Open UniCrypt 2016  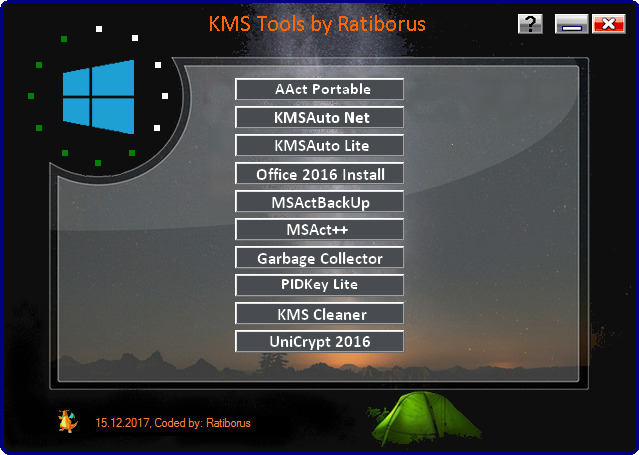coord(320,342)
